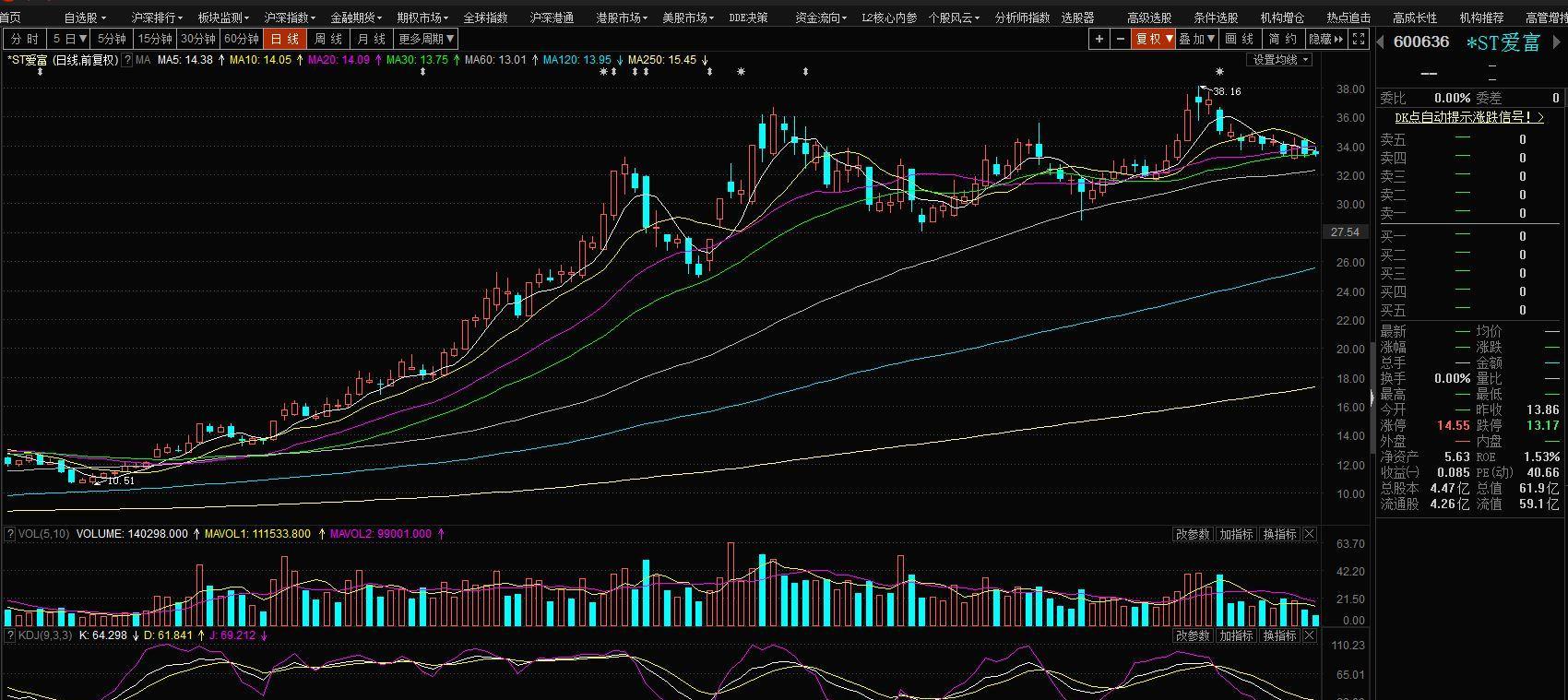Go to next stock with right arrow
The width and height of the screenshot is (1568, 700).
pos(1558,42)
